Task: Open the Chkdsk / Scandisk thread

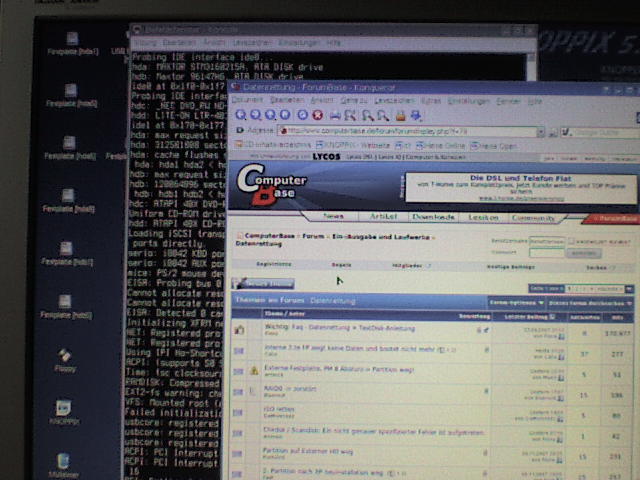Action: pos(373,431)
